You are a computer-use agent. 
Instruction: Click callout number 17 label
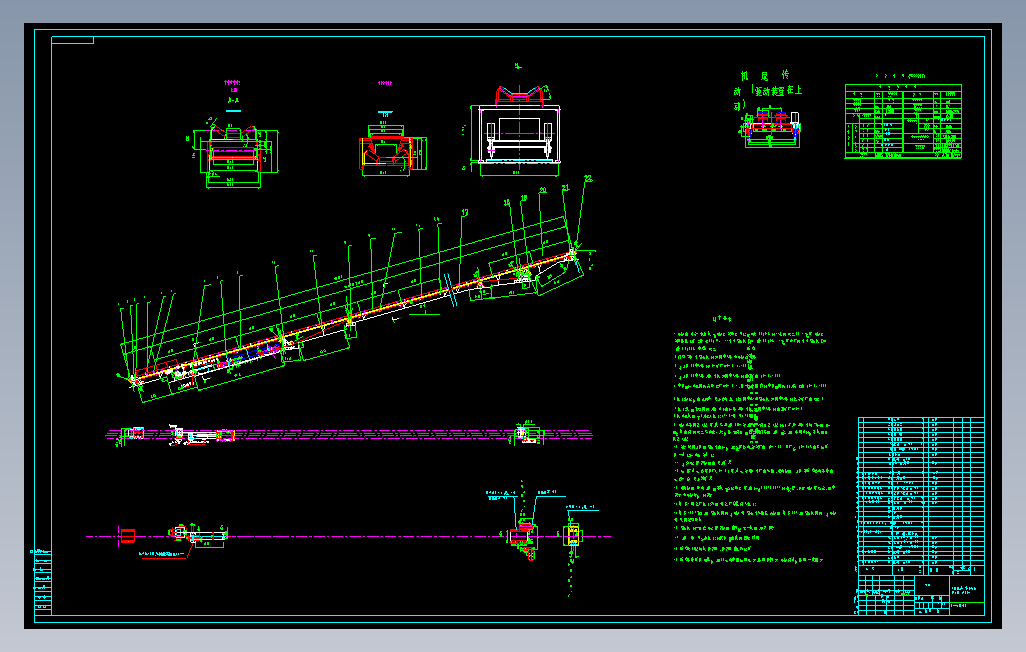pyautogui.click(x=465, y=212)
